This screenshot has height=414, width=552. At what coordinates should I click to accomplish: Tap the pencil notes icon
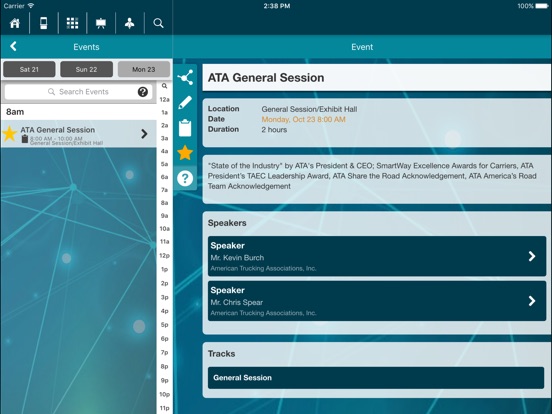click(x=185, y=102)
